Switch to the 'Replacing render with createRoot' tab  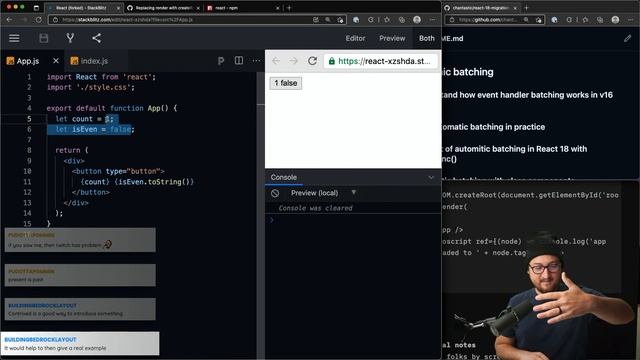pos(162,8)
